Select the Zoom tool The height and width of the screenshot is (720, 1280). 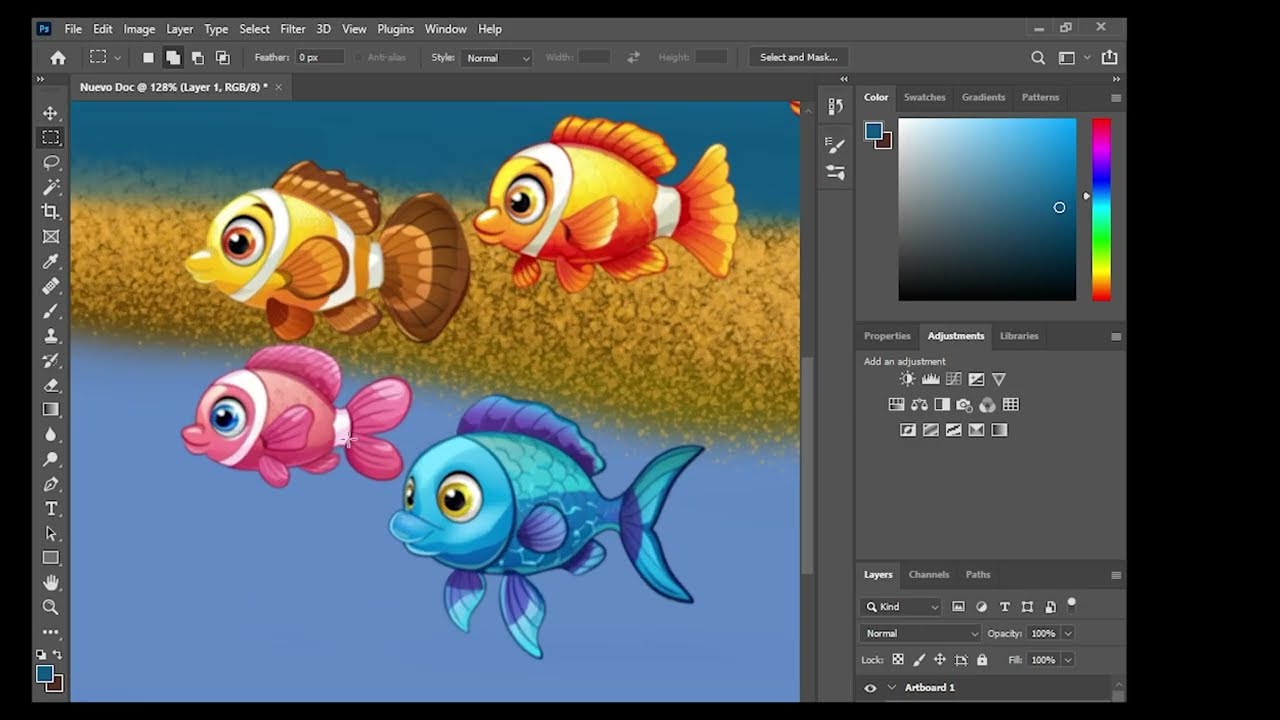click(x=51, y=607)
